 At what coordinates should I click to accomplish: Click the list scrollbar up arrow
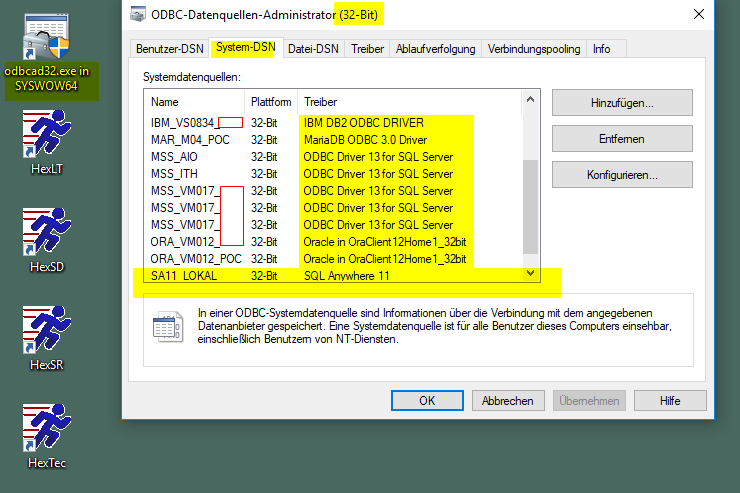pyautogui.click(x=530, y=100)
